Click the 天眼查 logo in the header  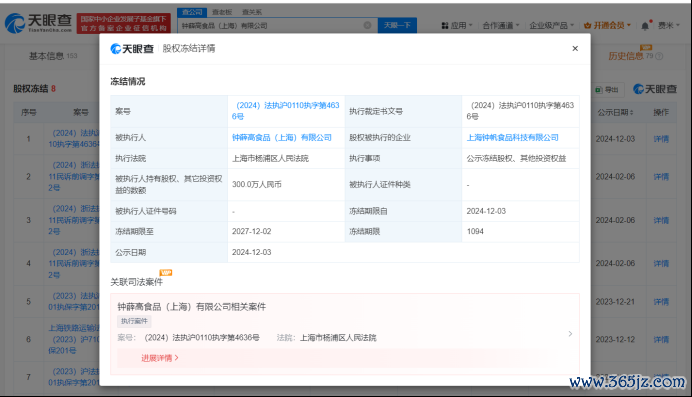(x=38, y=23)
